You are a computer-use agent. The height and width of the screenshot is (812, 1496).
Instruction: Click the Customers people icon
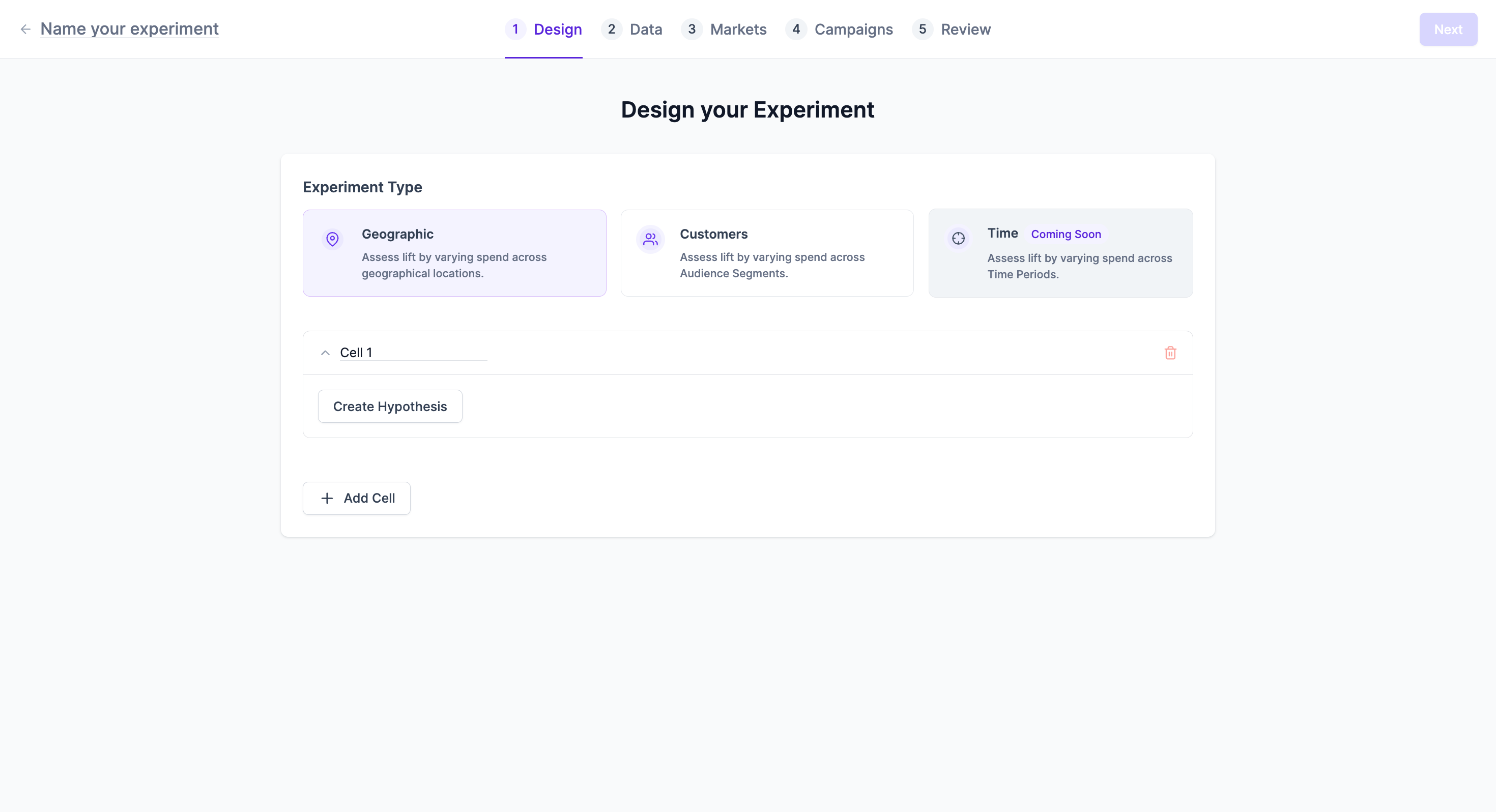tap(650, 239)
